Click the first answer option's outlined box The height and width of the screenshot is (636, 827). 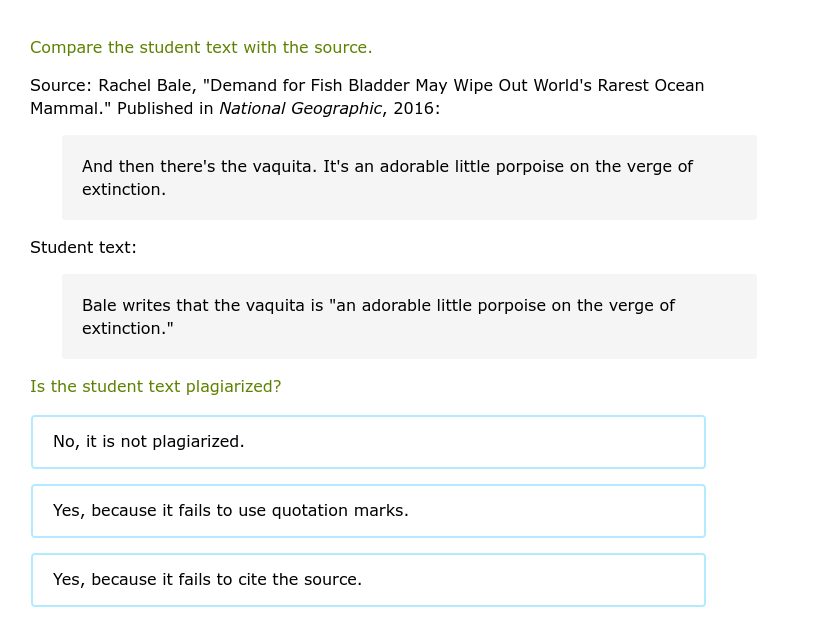click(x=368, y=441)
